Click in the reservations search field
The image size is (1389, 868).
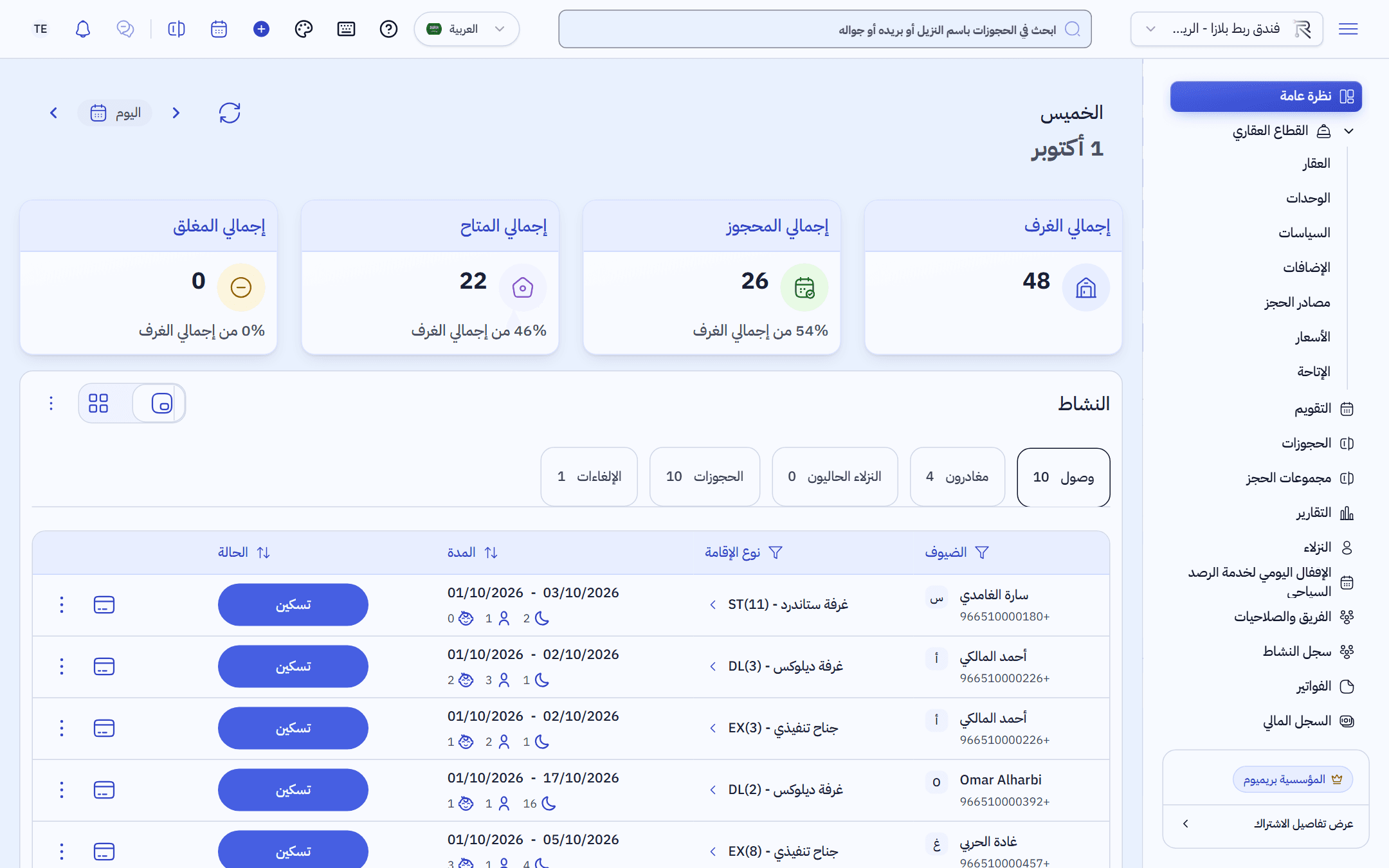point(825,29)
